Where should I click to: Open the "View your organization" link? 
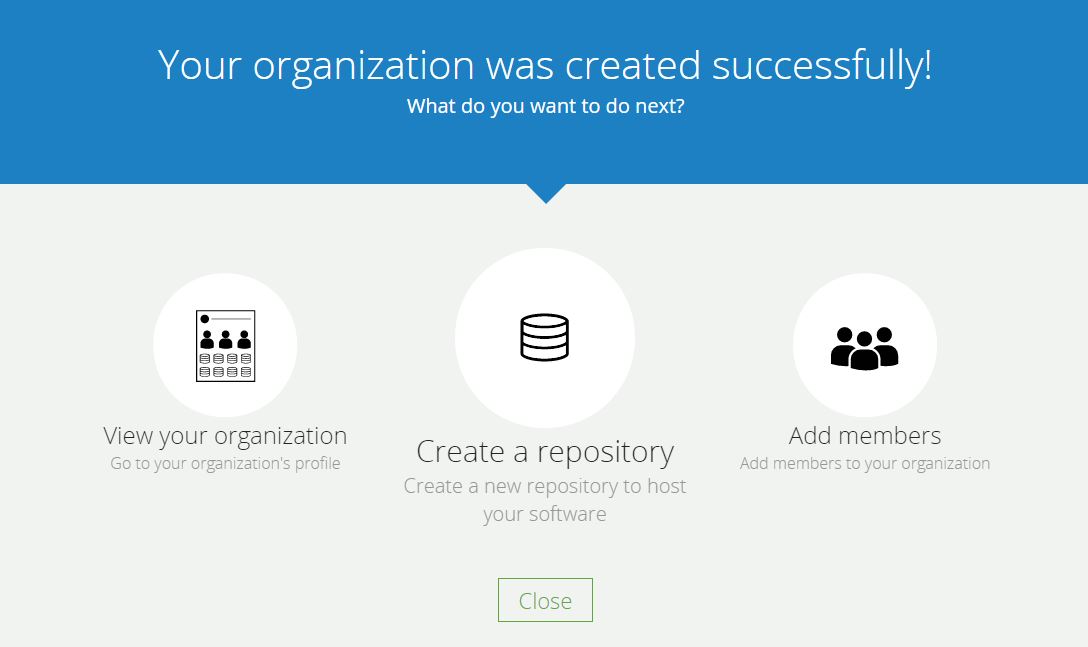(x=225, y=436)
